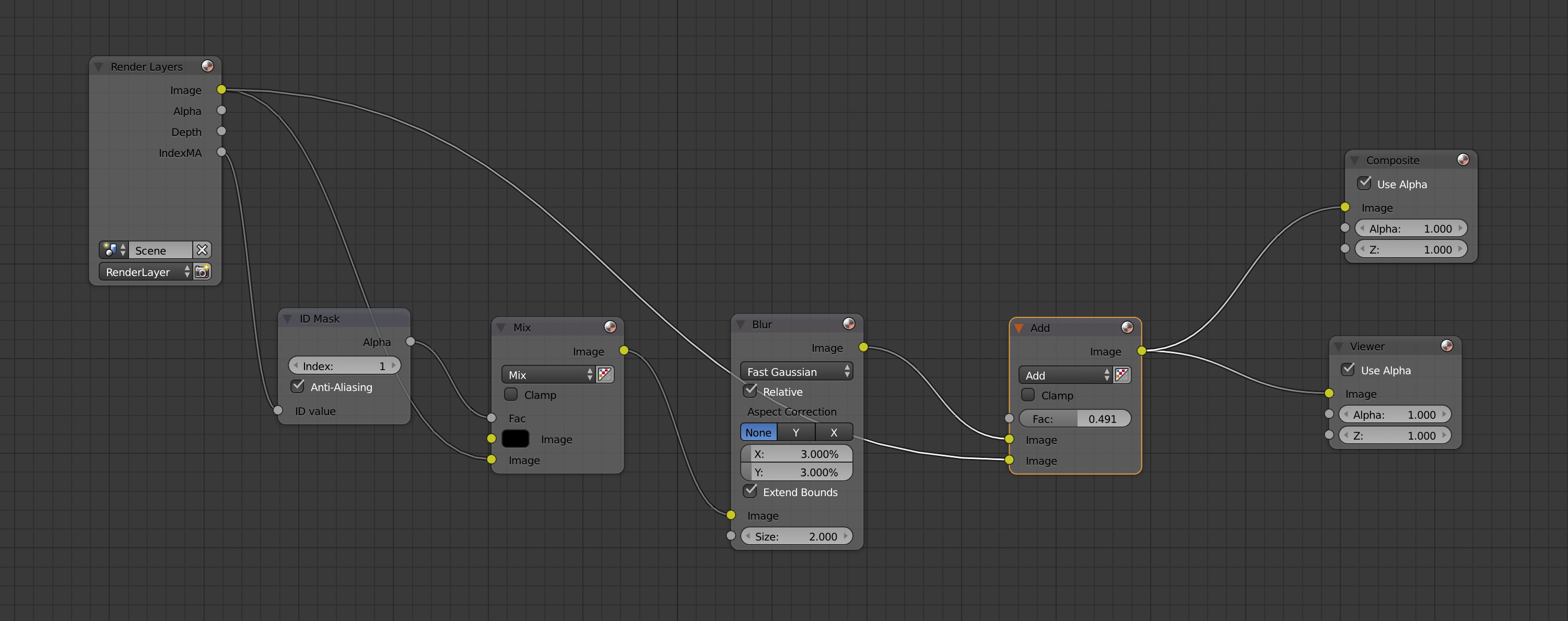Click the Image output socket of Blur node
This screenshot has height=621, width=1568.
[x=863, y=348]
